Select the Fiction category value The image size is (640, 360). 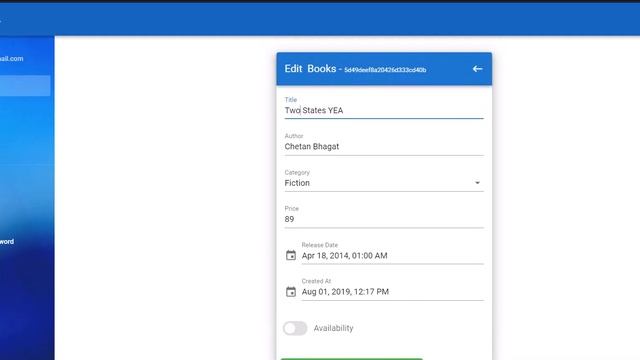tap(297, 183)
